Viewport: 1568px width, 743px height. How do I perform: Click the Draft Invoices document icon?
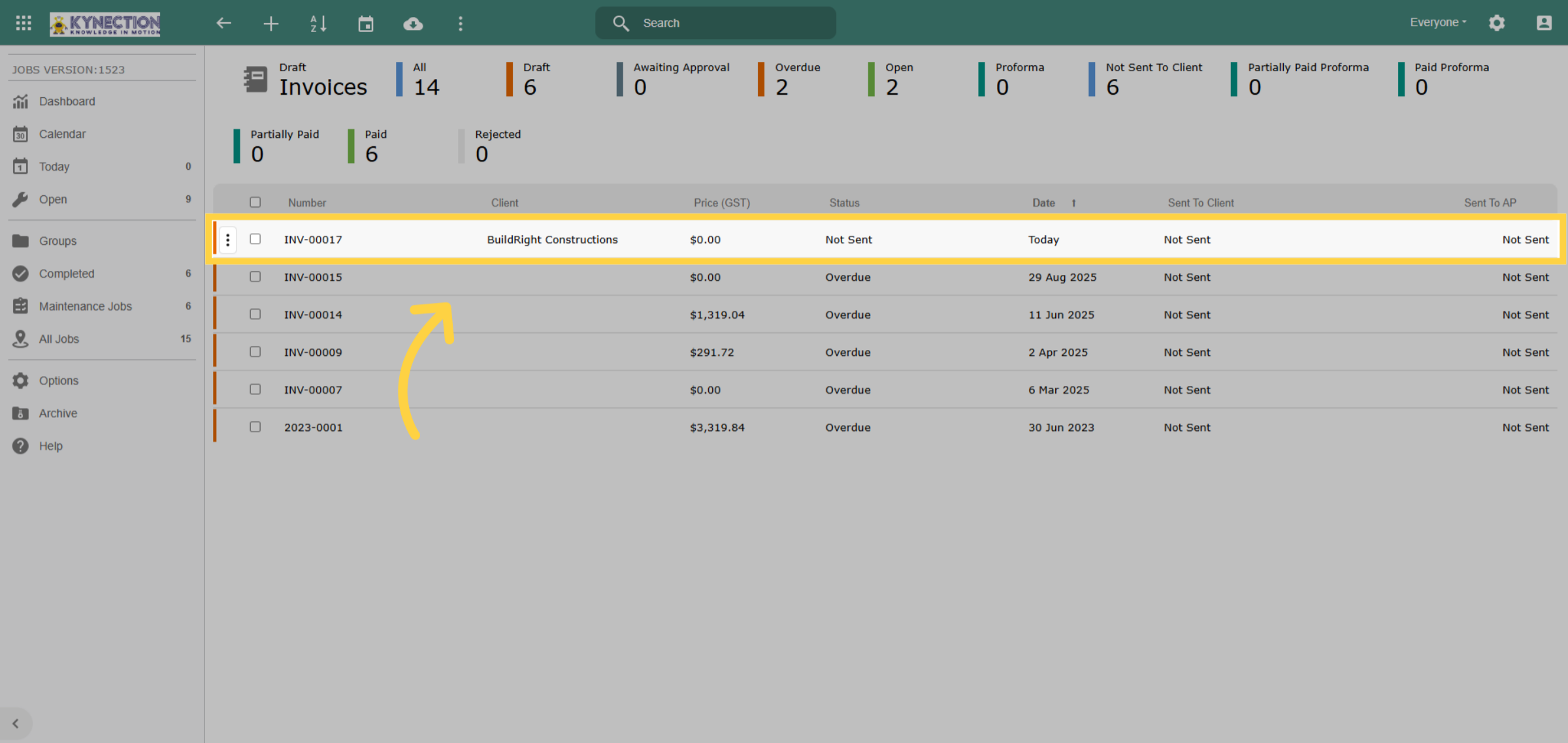point(255,79)
